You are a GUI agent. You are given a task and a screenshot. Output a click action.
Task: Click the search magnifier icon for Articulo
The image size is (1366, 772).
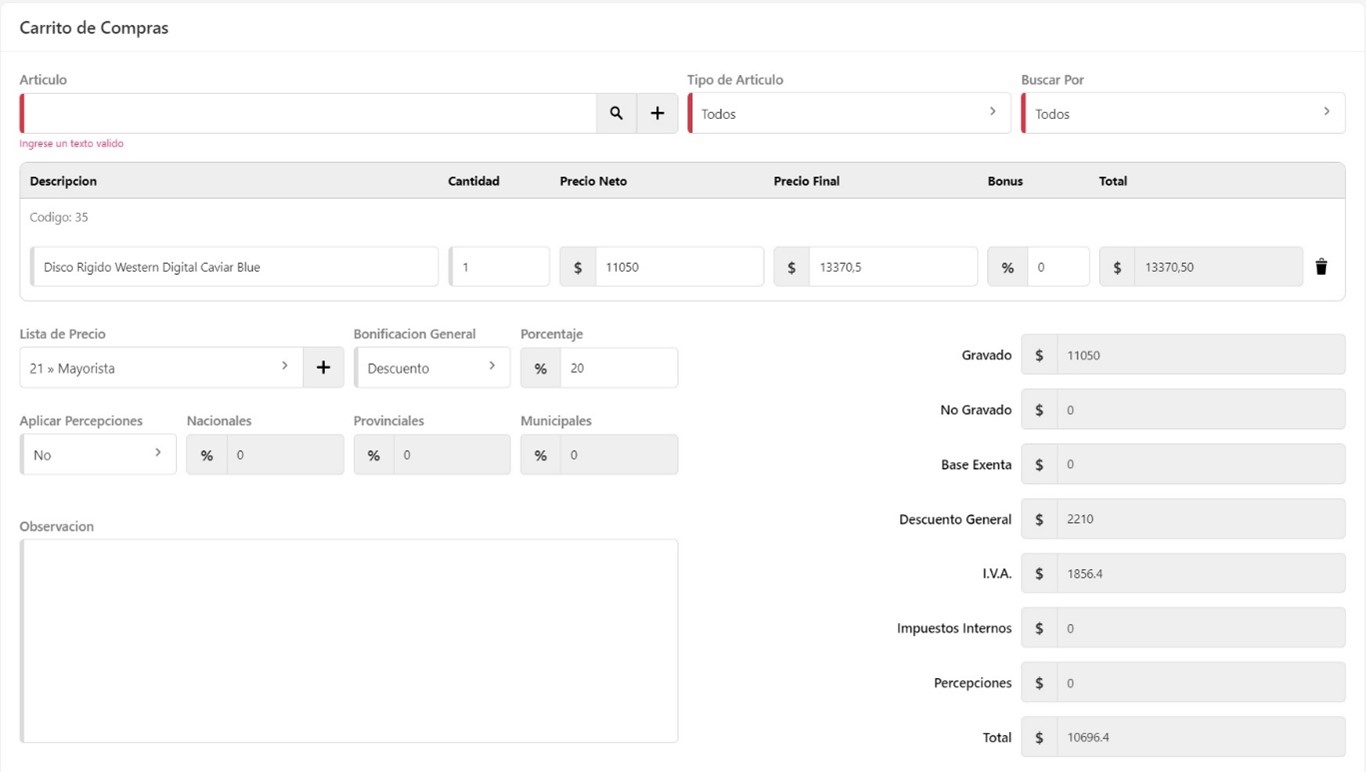(616, 114)
